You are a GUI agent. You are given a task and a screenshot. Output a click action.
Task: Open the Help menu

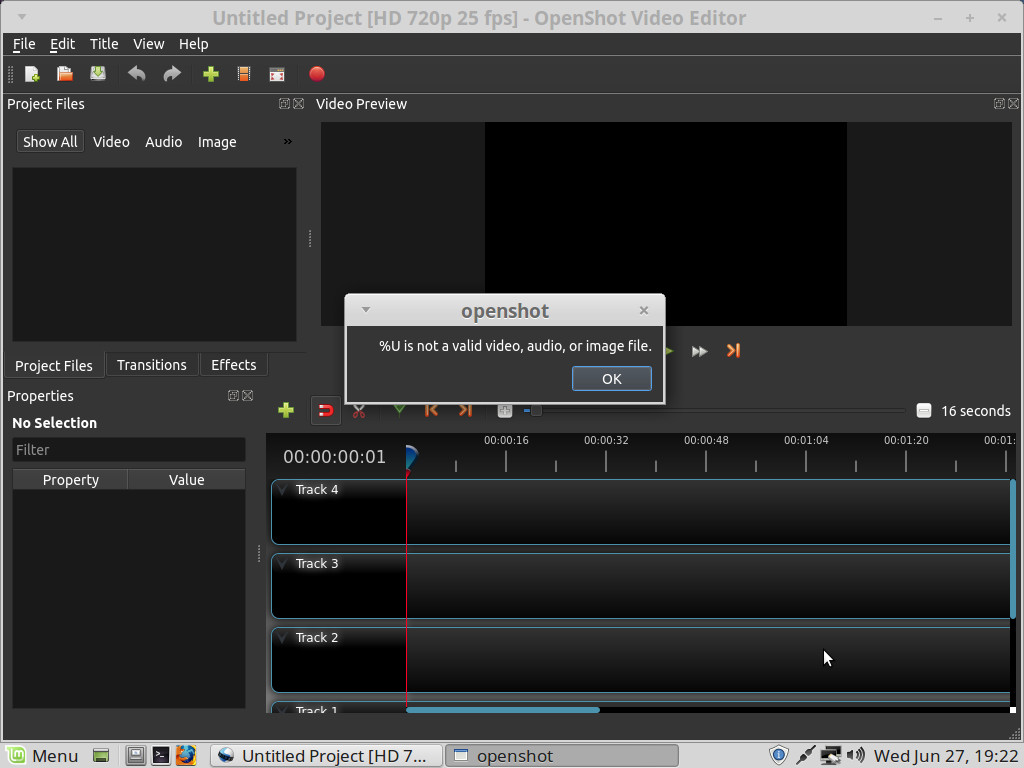point(193,44)
